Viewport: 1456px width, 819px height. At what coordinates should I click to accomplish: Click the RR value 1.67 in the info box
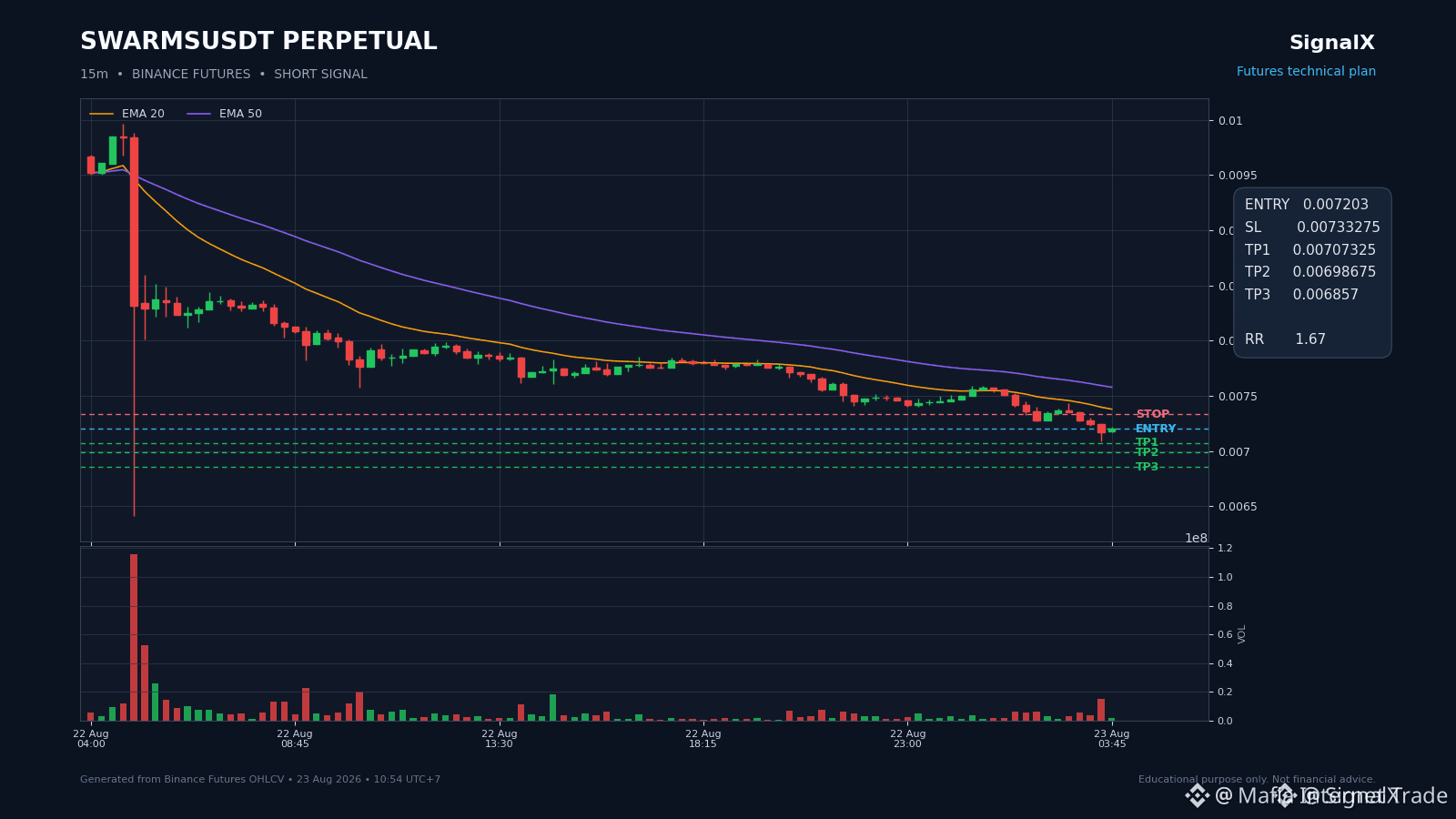(x=1310, y=339)
